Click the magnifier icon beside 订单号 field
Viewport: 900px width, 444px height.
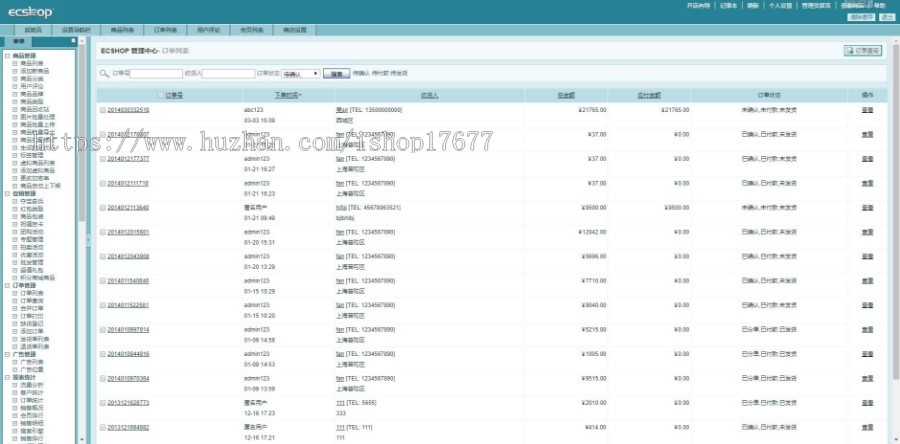pos(104,73)
